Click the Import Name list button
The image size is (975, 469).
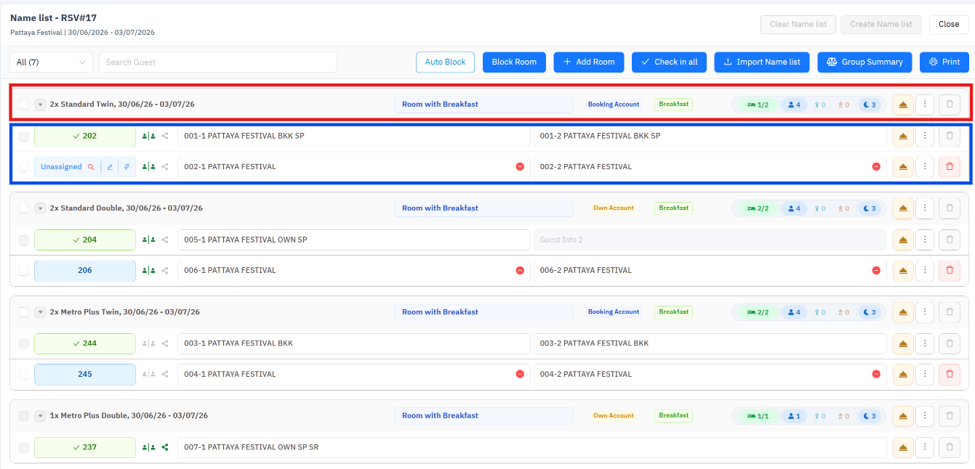(x=762, y=62)
